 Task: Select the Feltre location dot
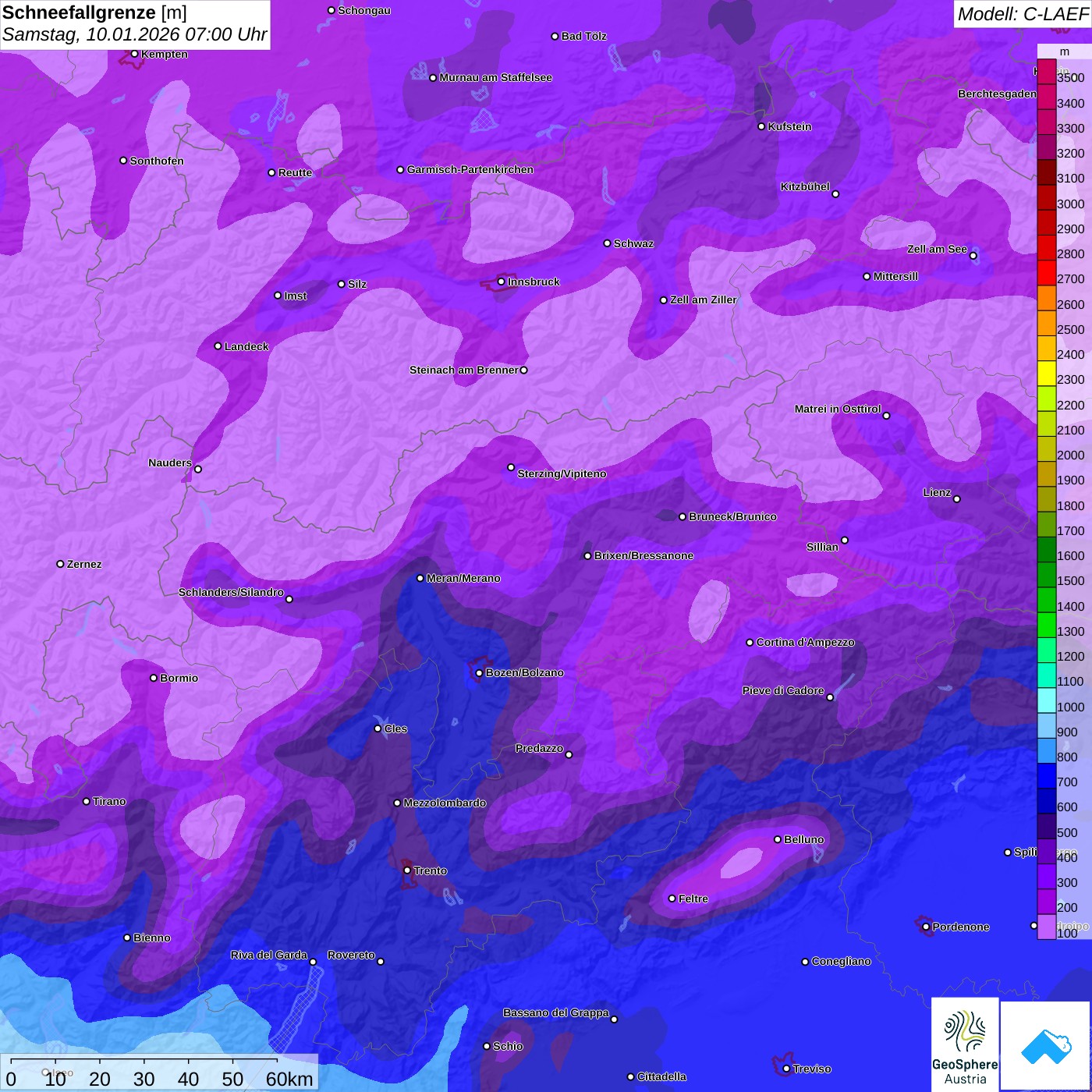(672, 899)
